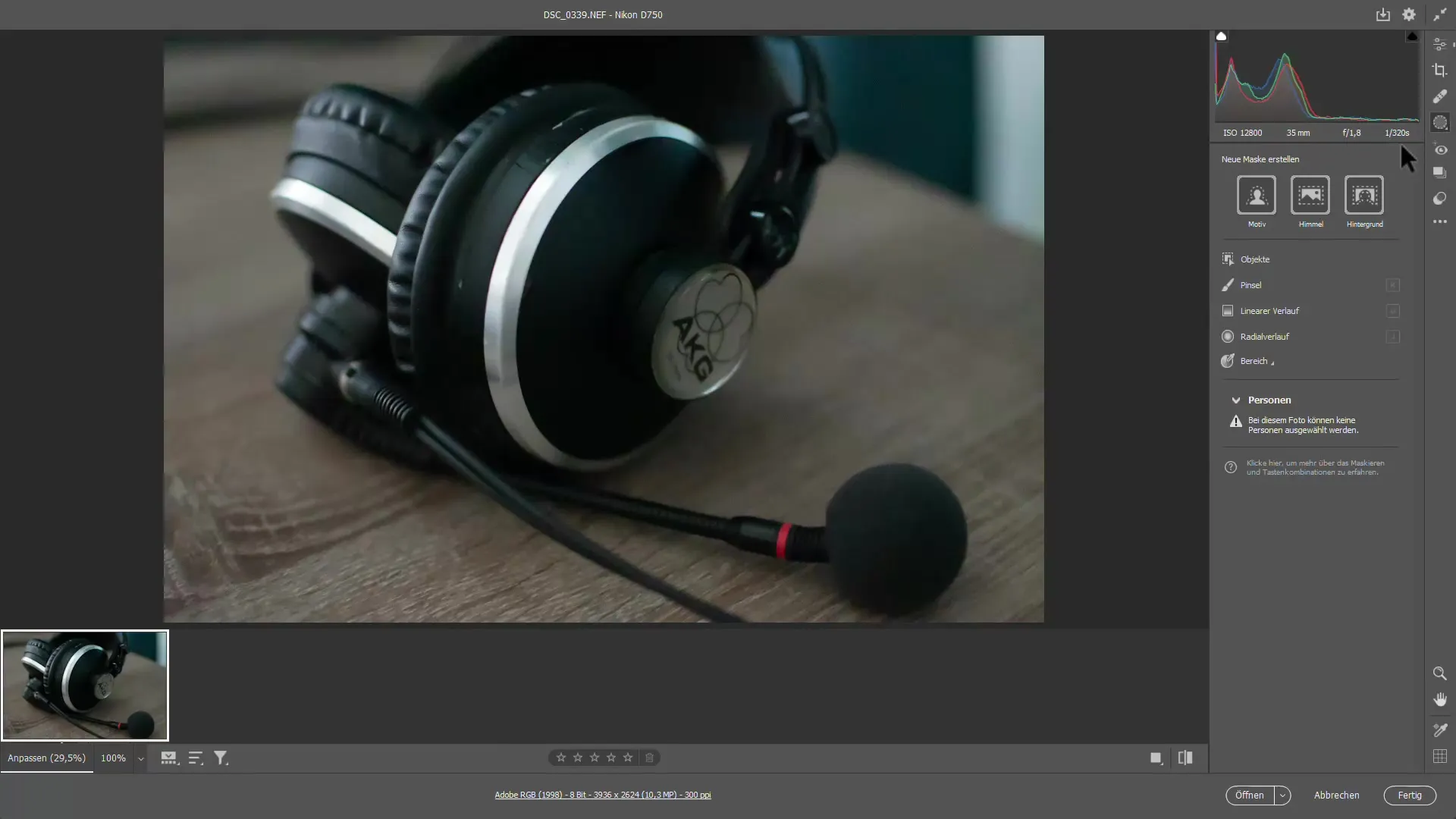
Task: Click the Fertig button
Action: click(x=1410, y=795)
